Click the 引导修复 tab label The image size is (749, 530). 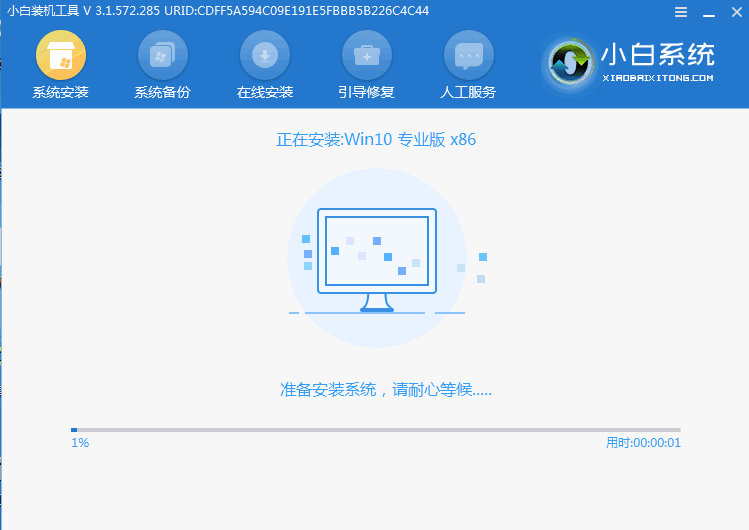point(366,92)
